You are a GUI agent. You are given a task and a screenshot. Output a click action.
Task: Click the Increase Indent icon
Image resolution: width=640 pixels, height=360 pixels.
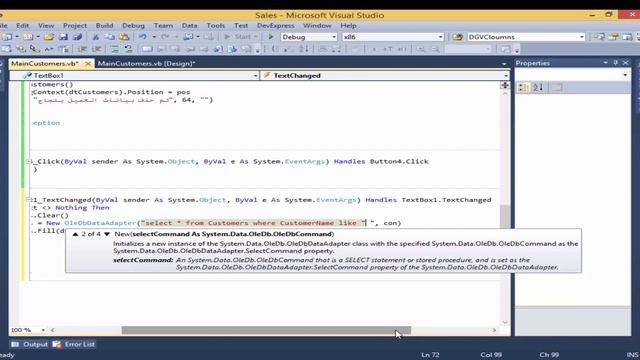tap(97, 49)
